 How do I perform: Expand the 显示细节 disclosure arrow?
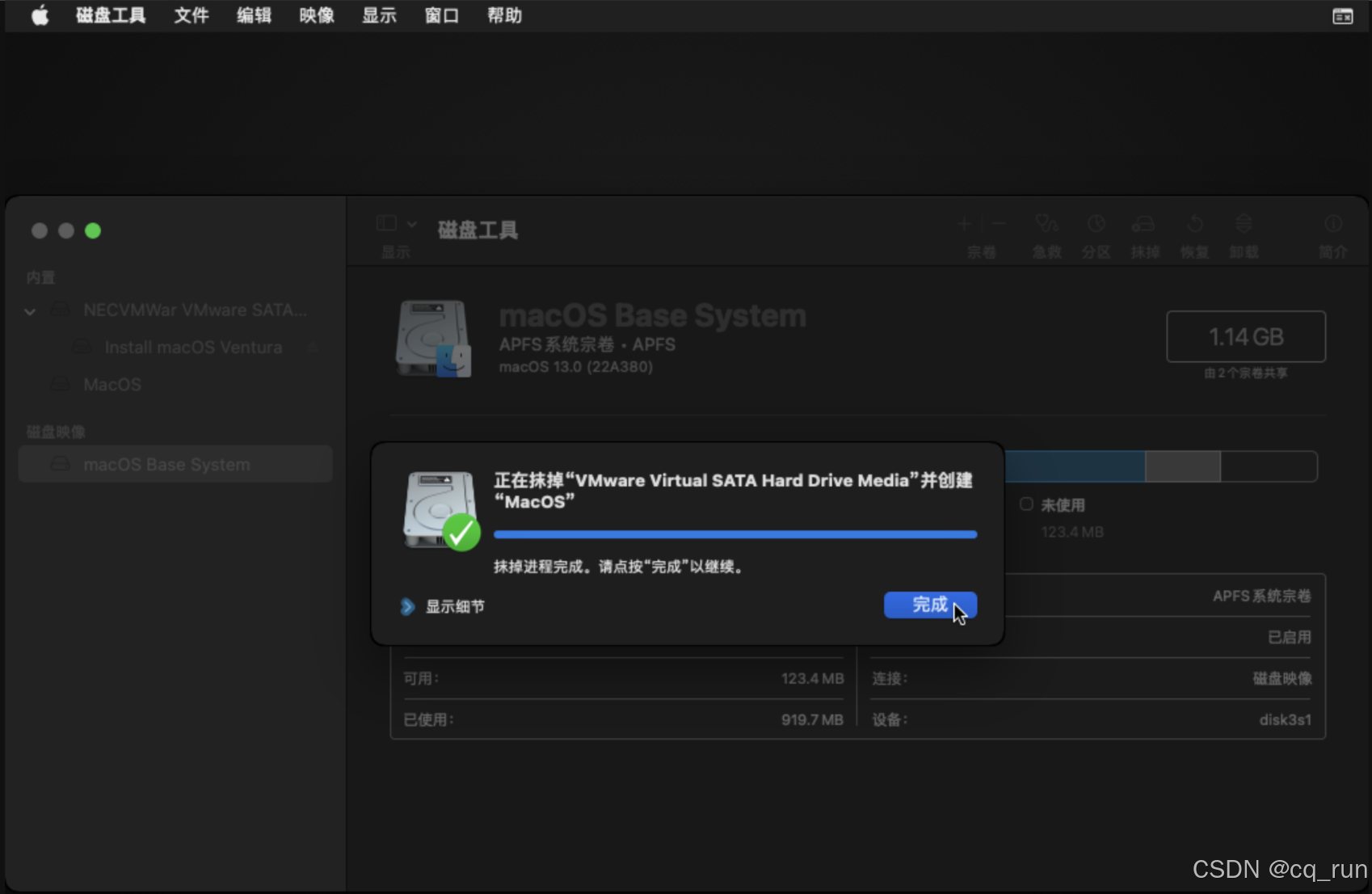407,606
